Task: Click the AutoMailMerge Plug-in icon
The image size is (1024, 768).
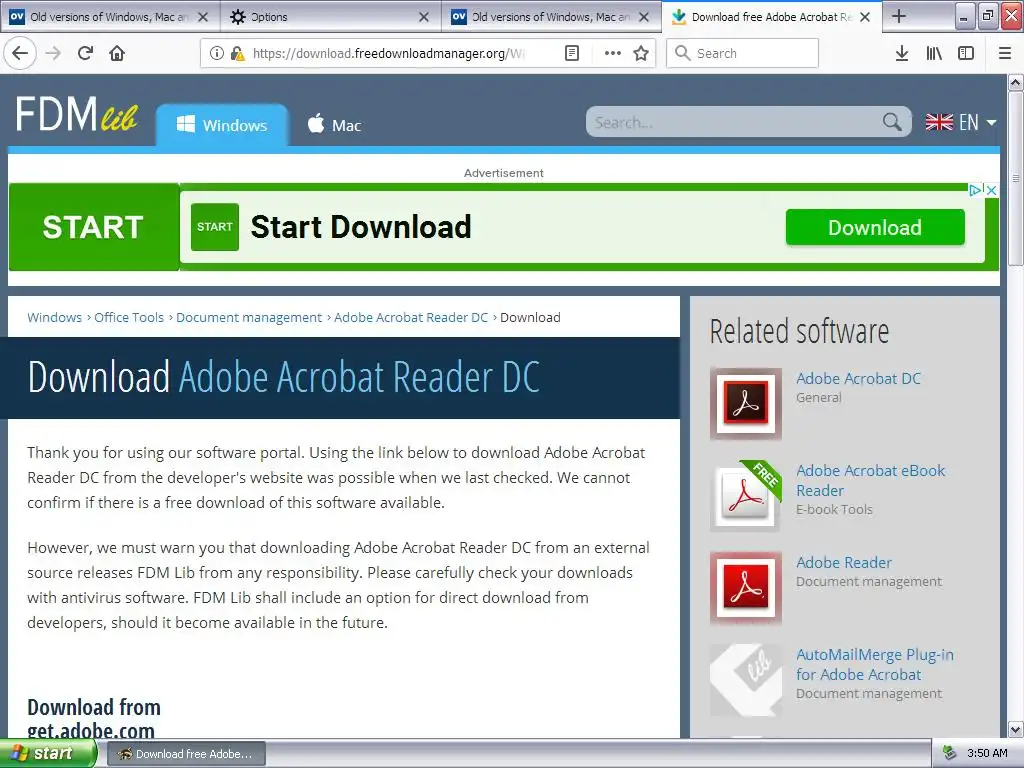Action: point(746,680)
